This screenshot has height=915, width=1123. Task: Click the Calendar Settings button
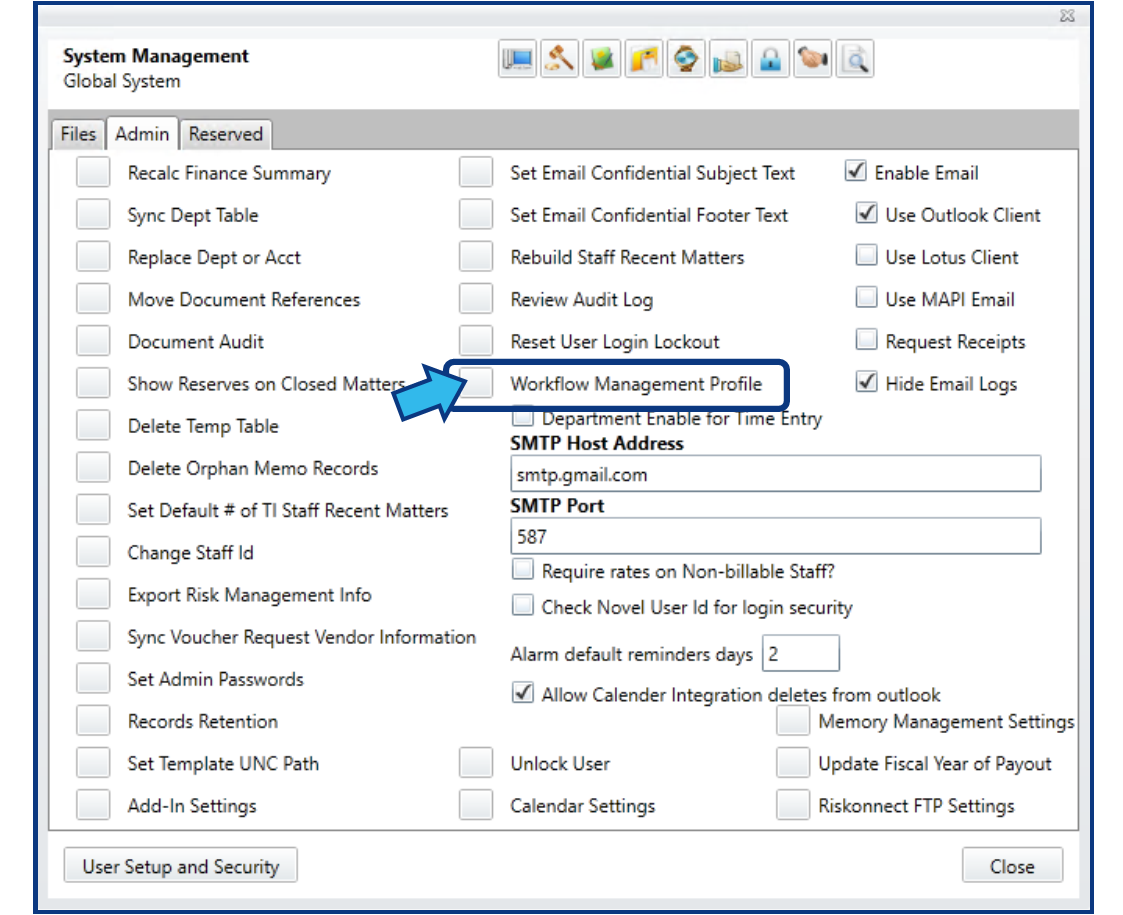pyautogui.click(x=476, y=805)
